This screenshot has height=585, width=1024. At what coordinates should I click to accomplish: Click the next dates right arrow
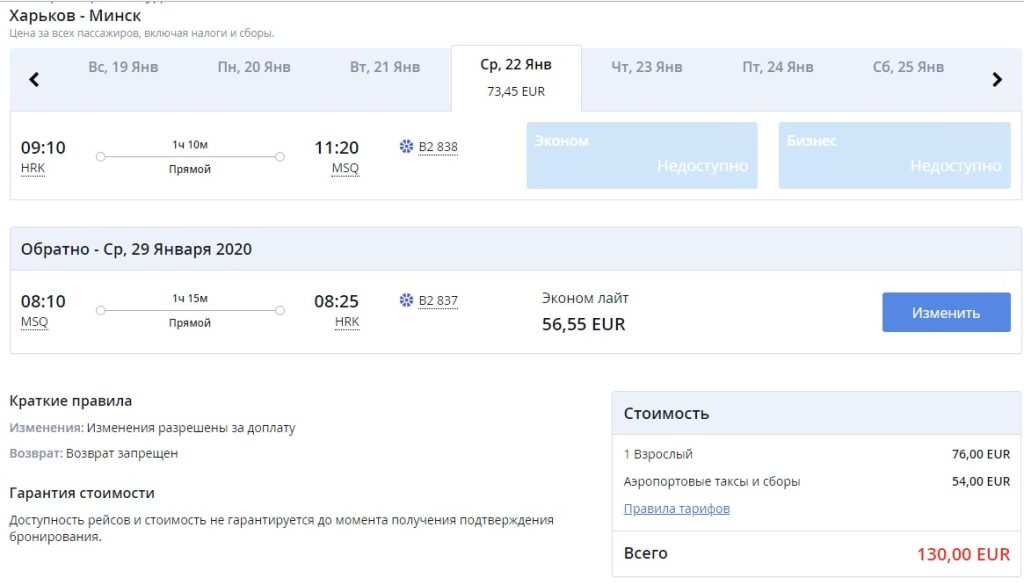(x=996, y=80)
